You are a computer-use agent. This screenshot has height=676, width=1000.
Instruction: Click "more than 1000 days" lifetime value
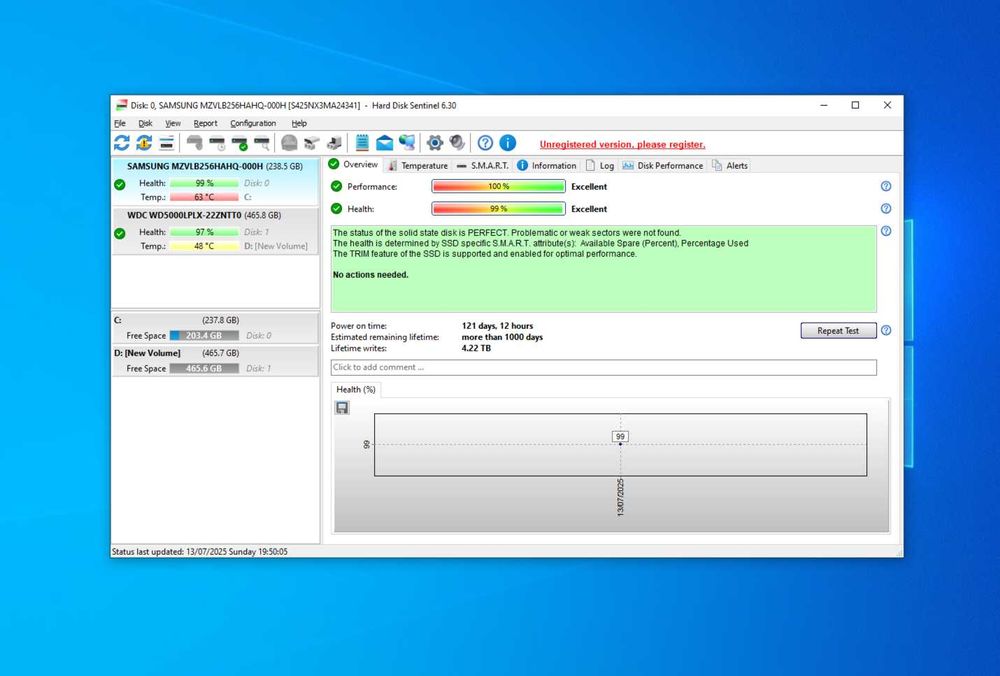(x=503, y=337)
